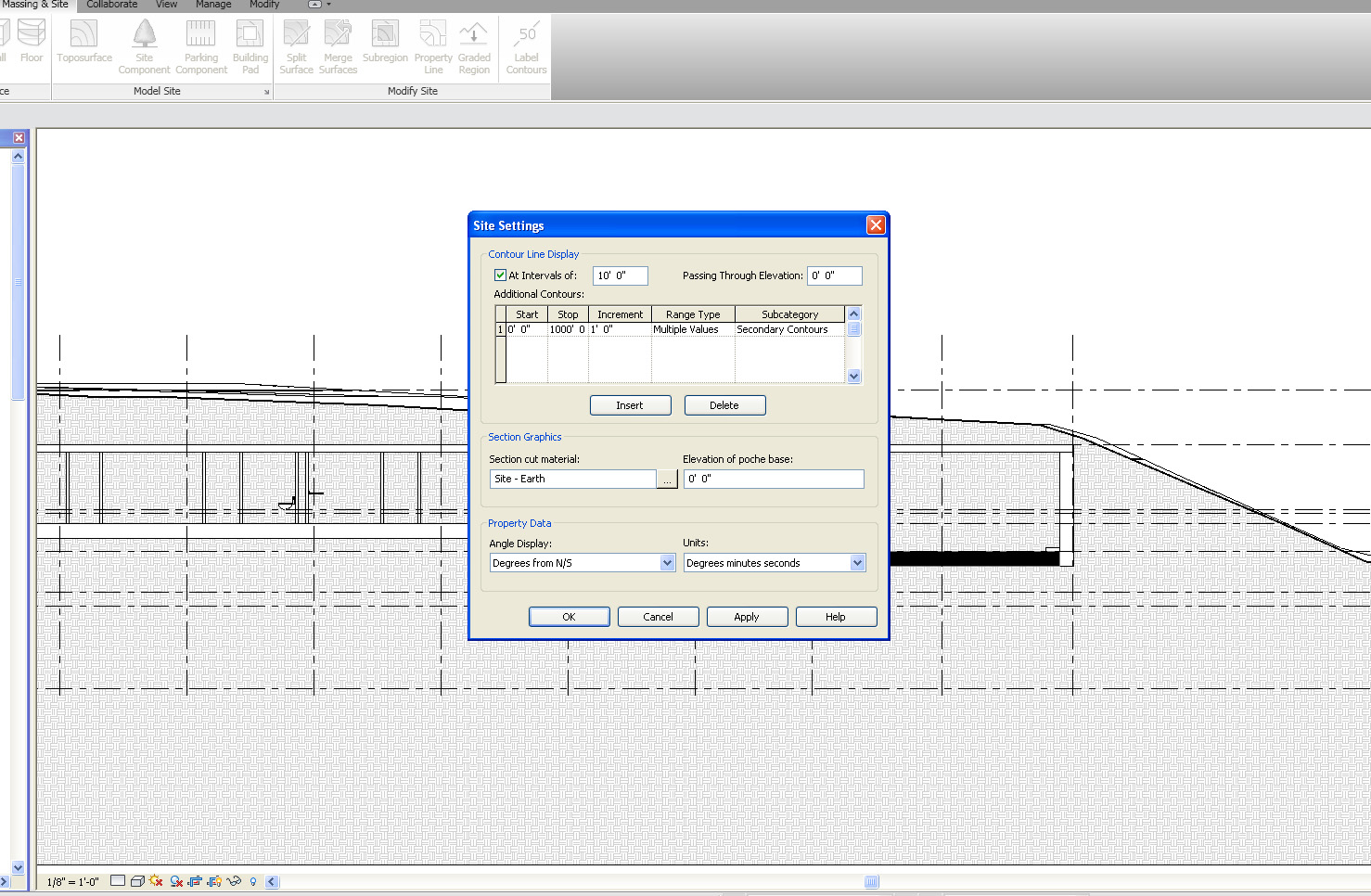The image size is (1371, 896).
Task: Click Apply in Site Settings dialog
Action: pos(747,617)
